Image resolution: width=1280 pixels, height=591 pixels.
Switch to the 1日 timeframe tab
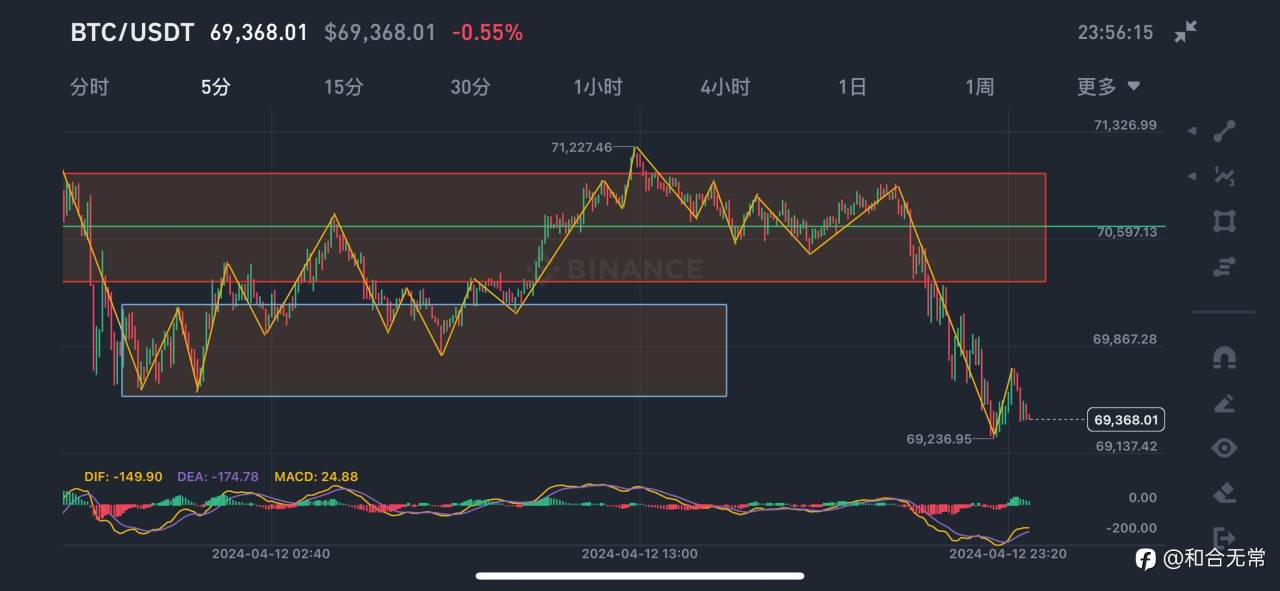click(853, 87)
